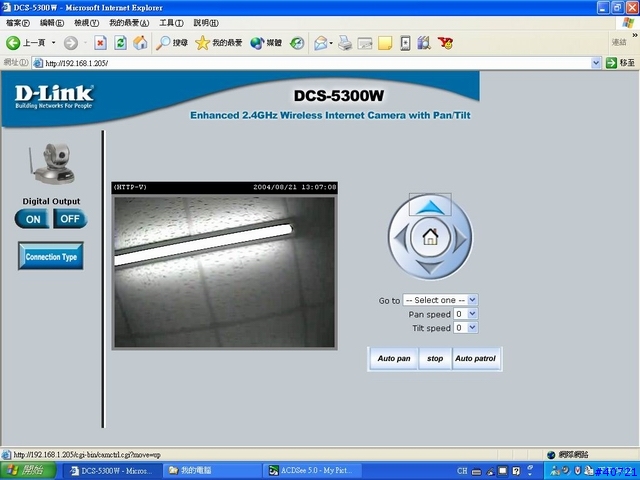
Task: Open the Media globe toolbar button
Action: [x=266, y=43]
